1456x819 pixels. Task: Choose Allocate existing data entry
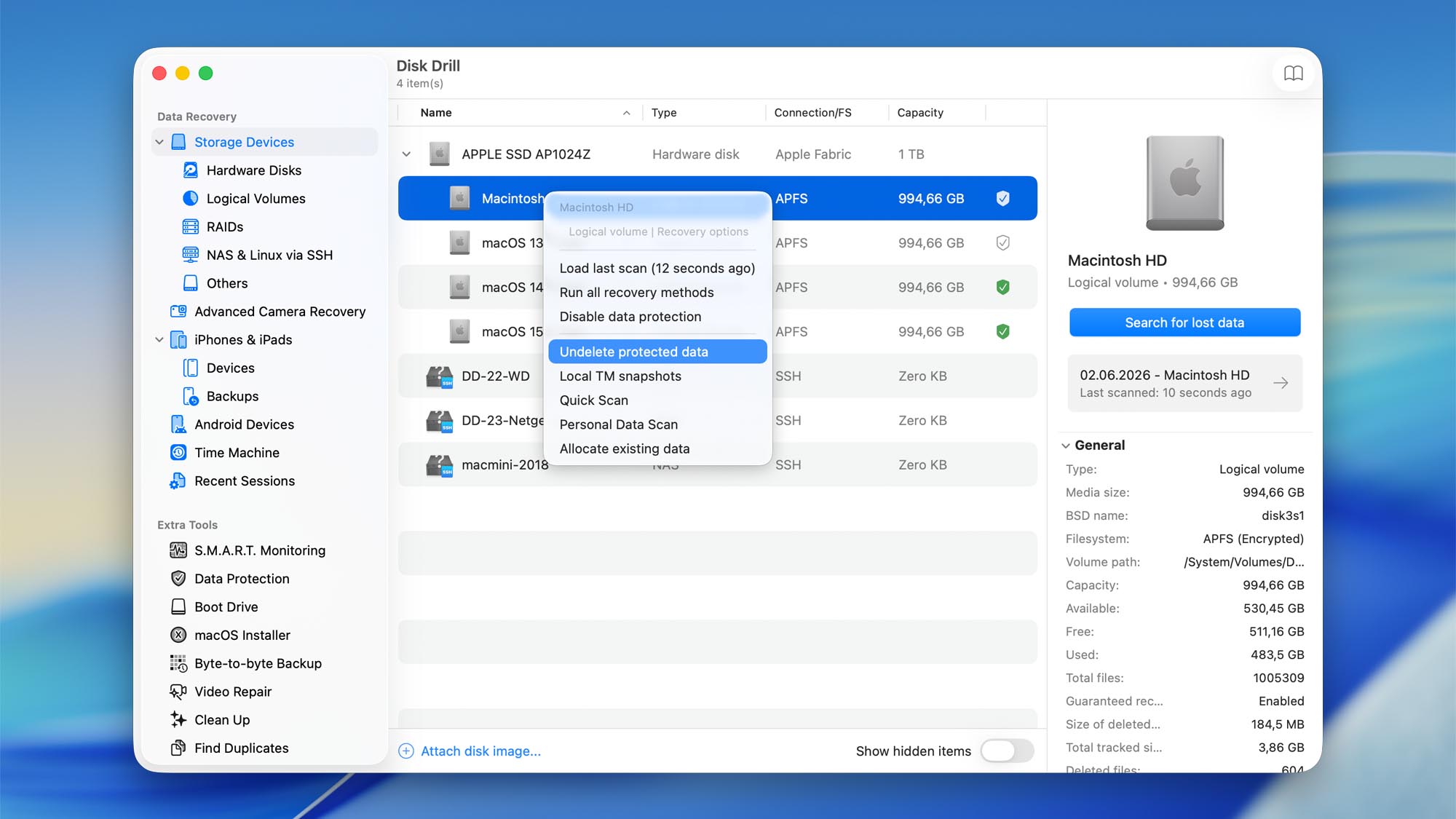[x=657, y=449]
